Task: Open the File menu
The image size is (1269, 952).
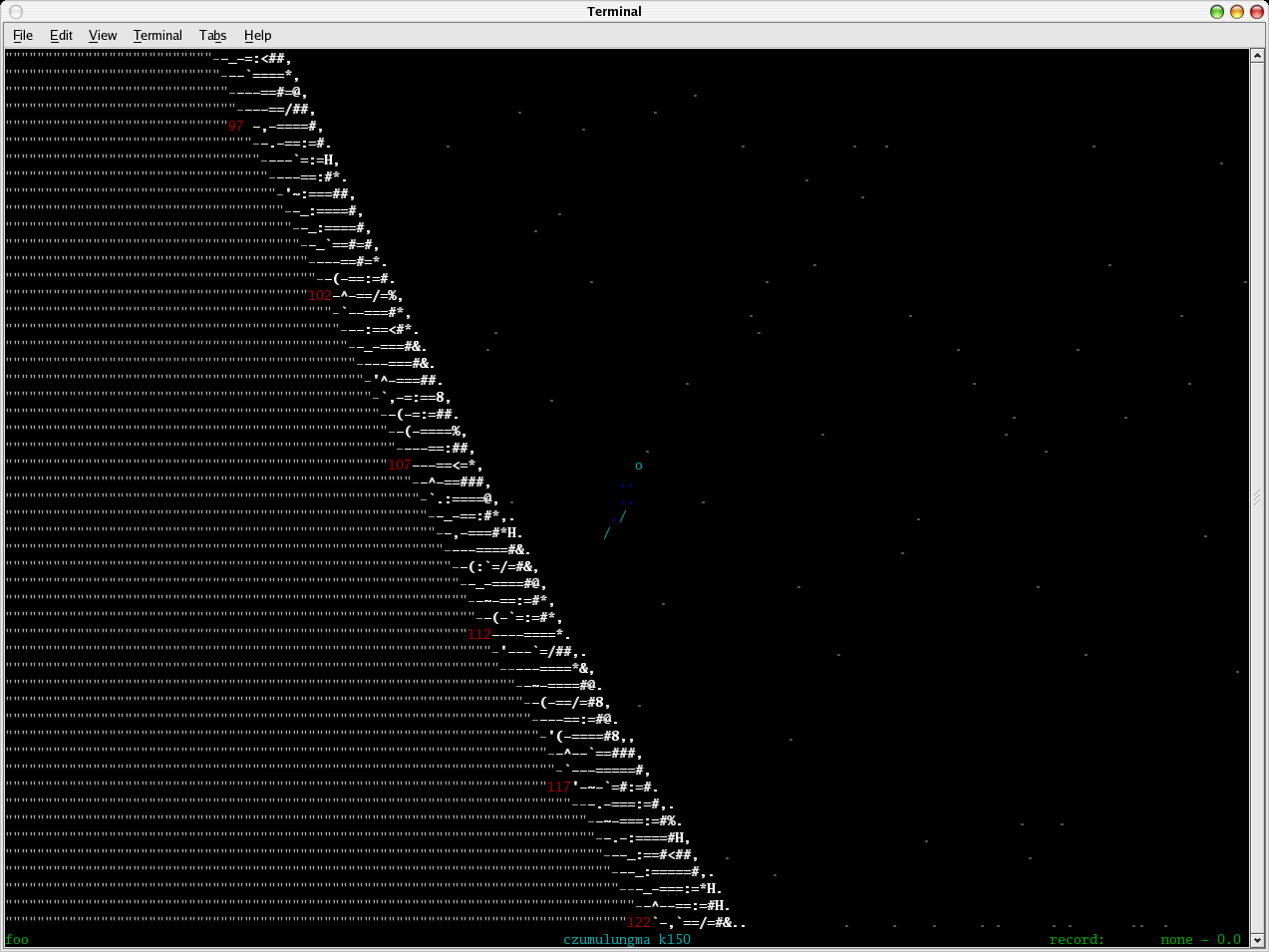Action: pyautogui.click(x=22, y=35)
